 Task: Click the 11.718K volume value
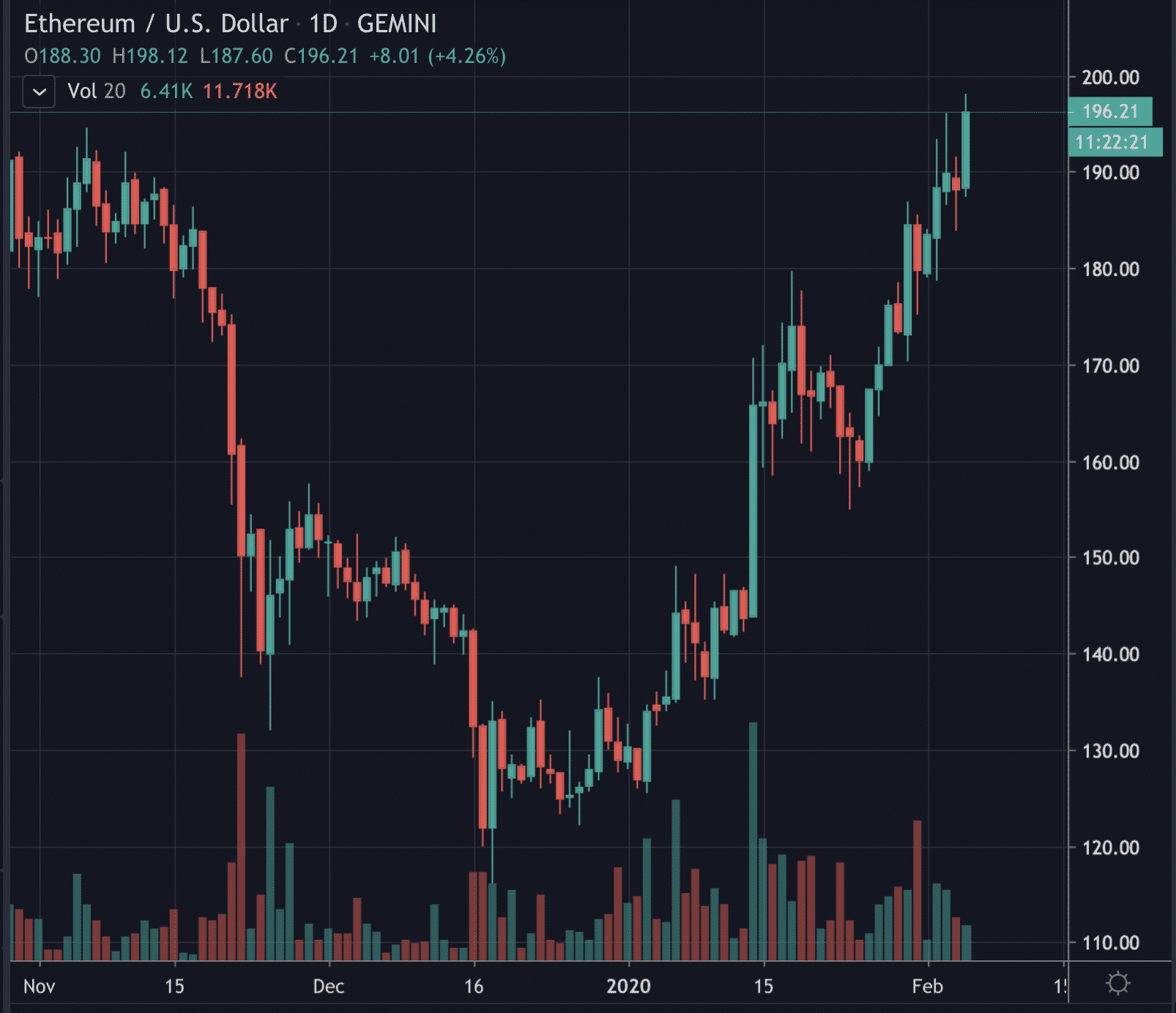point(240,91)
